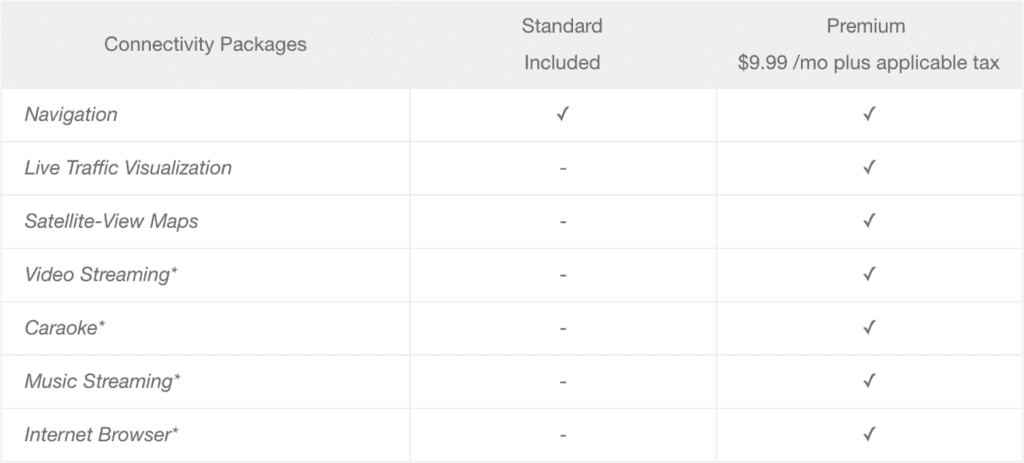This screenshot has height=463, width=1024.
Task: Click the Video Streaming* row label
Action: click(101, 274)
